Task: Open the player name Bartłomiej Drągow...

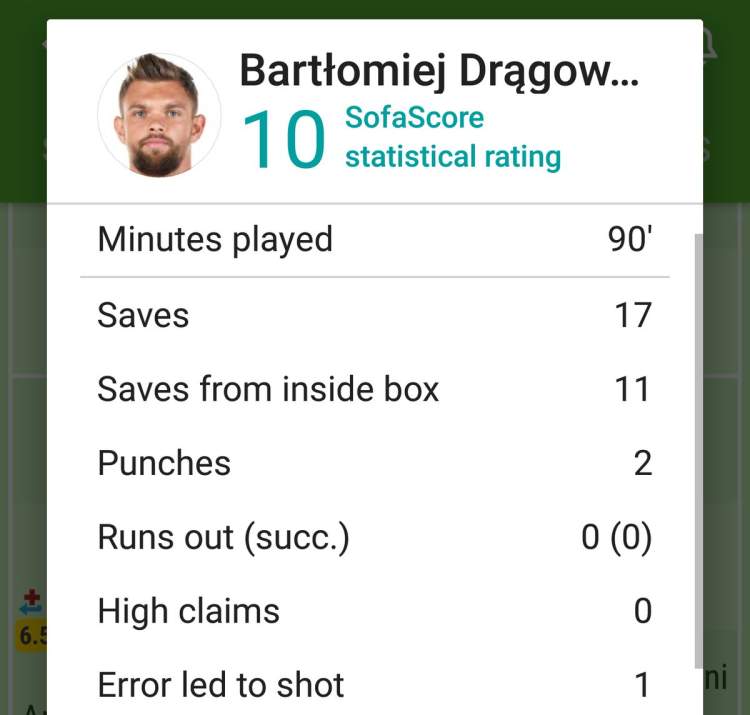Action: pos(439,71)
